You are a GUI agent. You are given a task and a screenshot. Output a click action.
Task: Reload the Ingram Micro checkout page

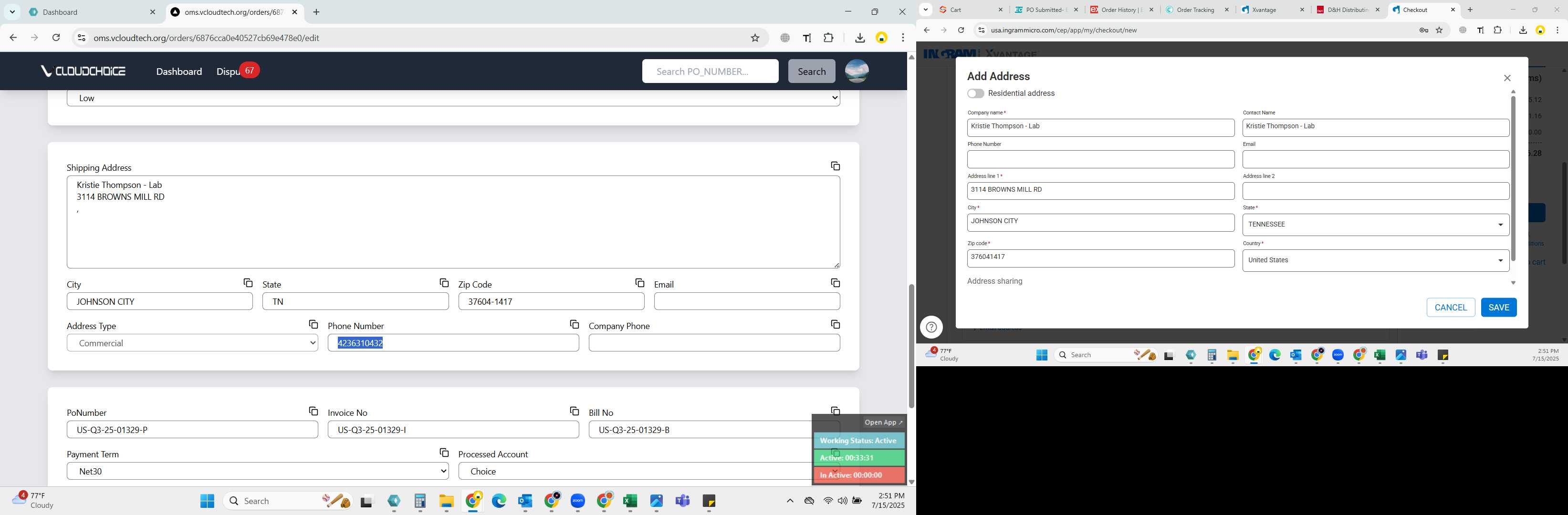tap(961, 30)
